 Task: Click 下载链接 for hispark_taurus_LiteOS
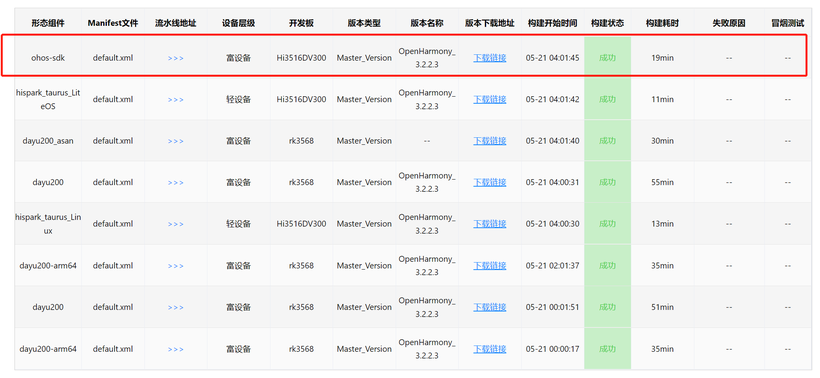click(489, 99)
